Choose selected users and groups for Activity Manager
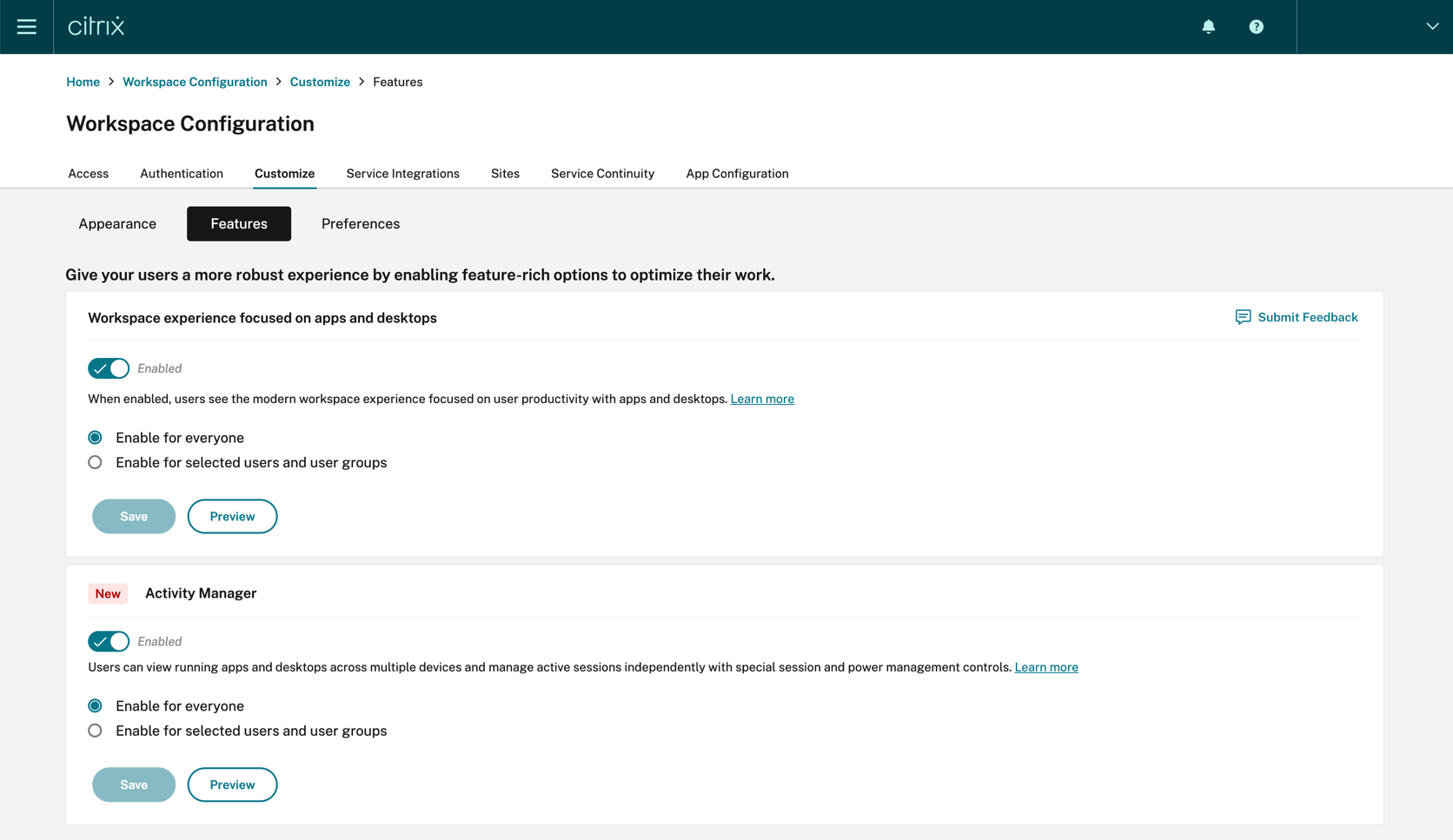1453x840 pixels. point(96,731)
